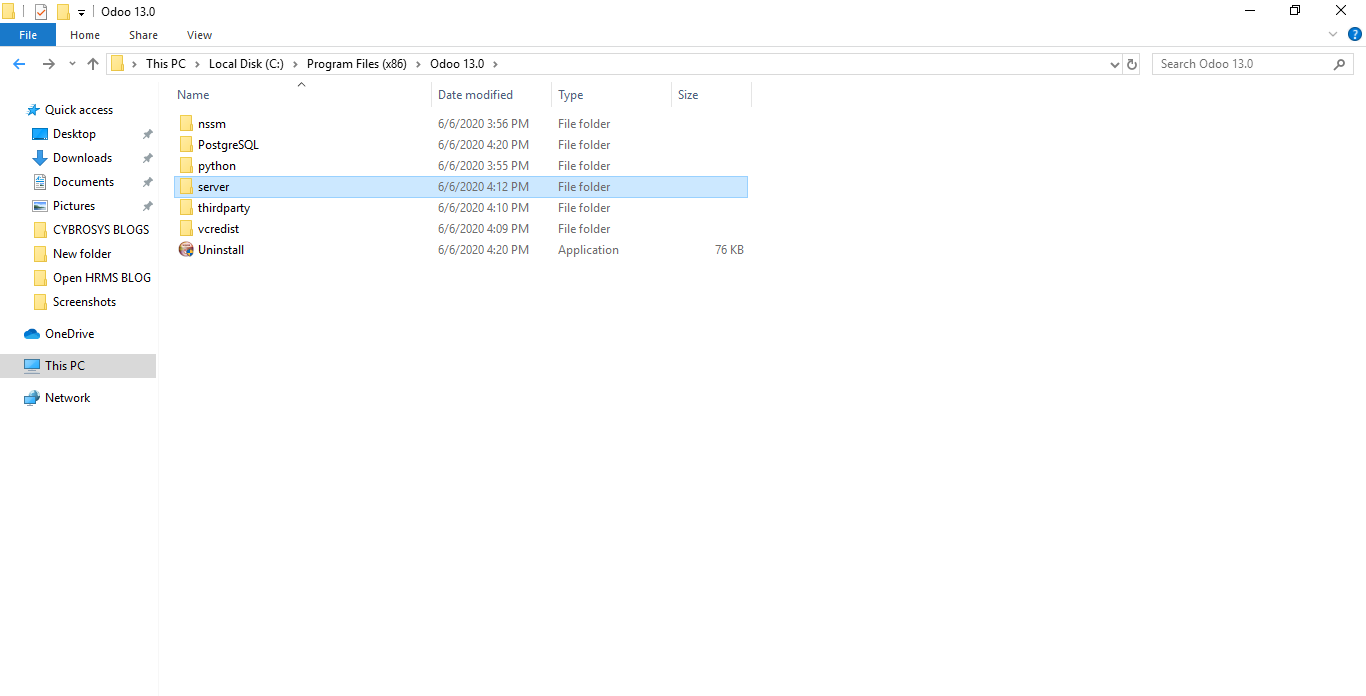
Task: Open the Help question mark icon
Action: [1355, 34]
